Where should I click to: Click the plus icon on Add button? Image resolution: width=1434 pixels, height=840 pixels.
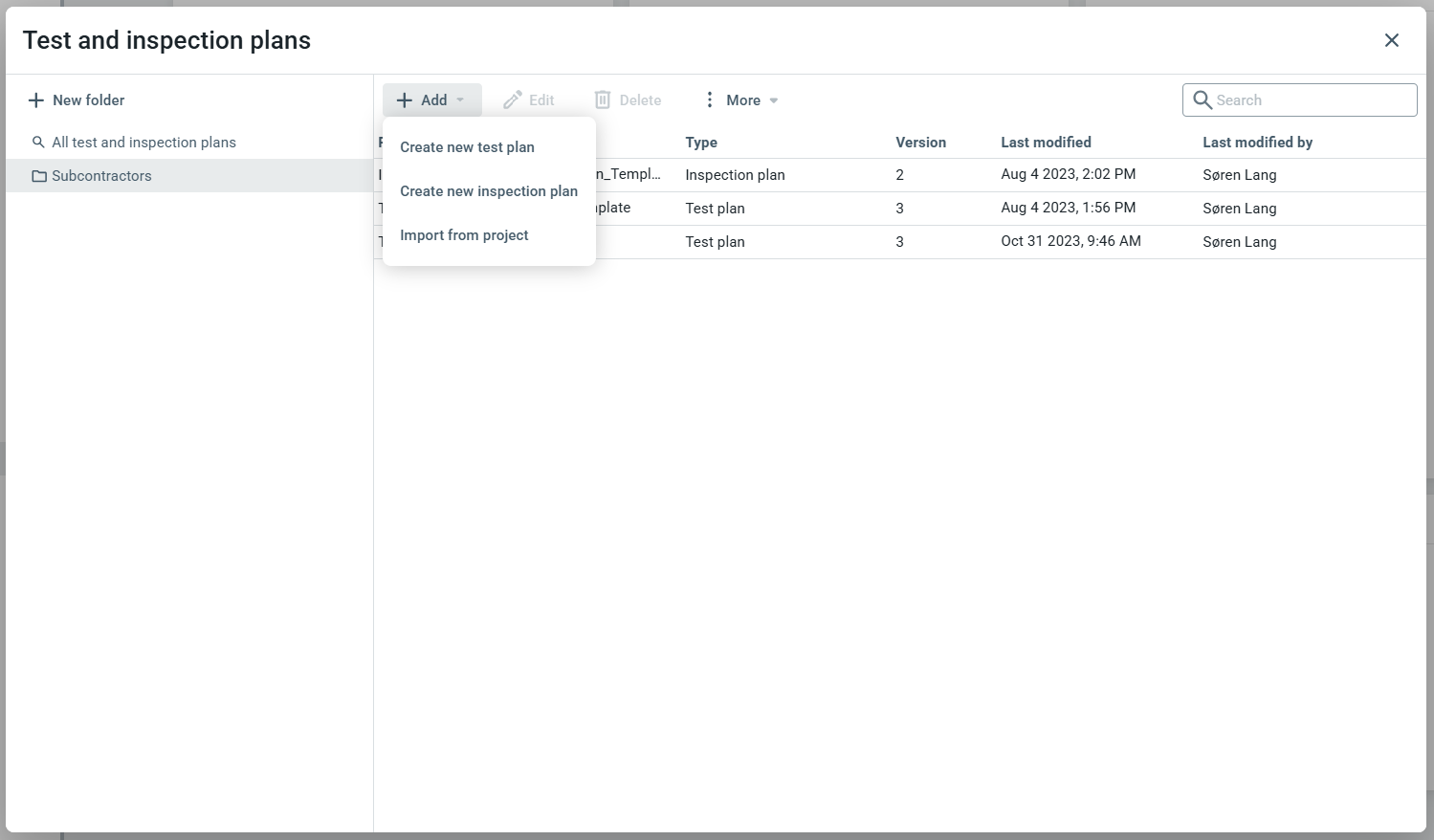(x=405, y=100)
